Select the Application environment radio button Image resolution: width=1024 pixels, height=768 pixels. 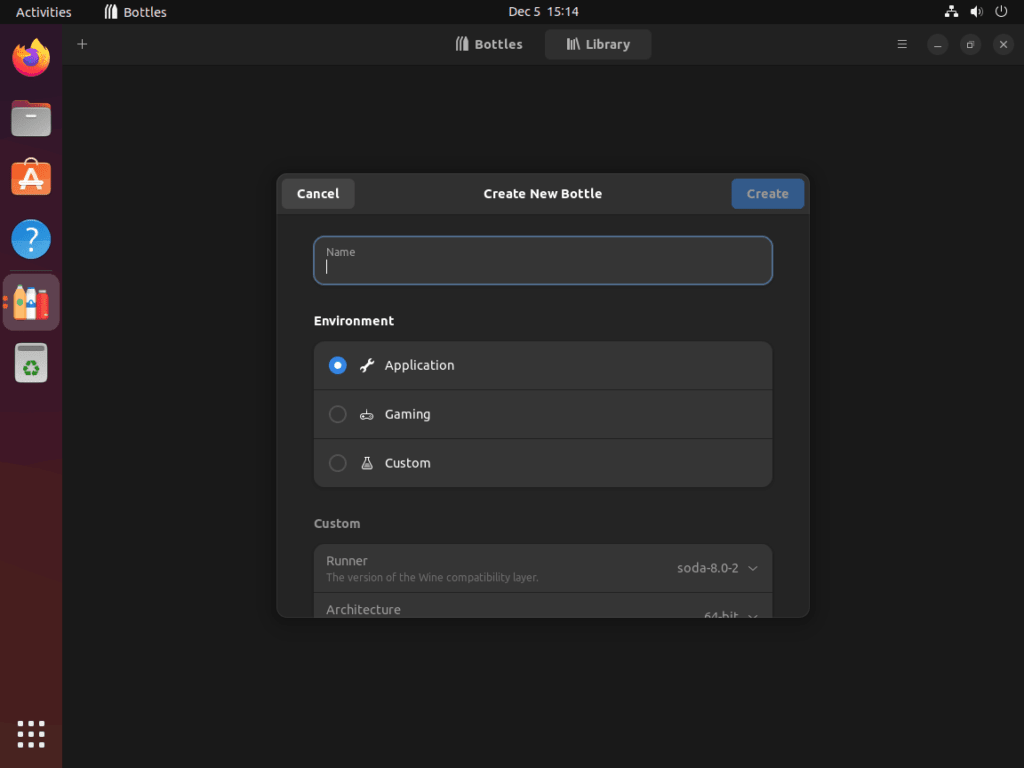(338, 365)
